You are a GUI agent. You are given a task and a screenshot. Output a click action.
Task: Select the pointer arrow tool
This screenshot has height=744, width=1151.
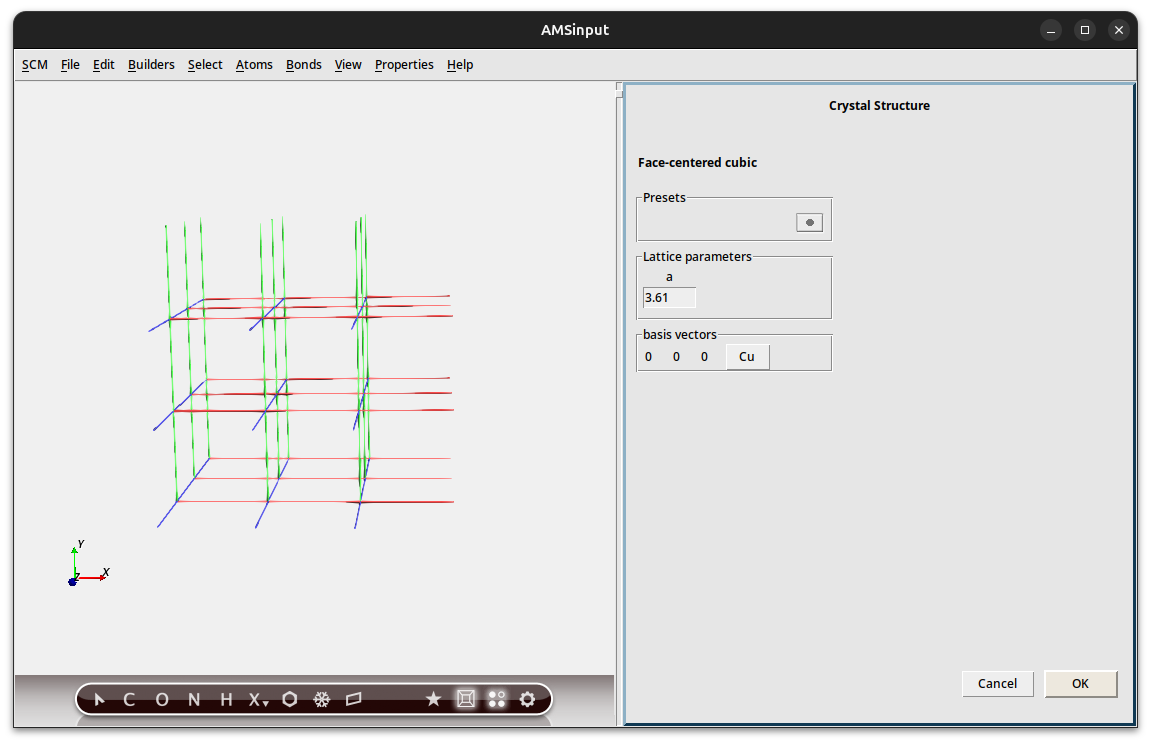tap(99, 700)
